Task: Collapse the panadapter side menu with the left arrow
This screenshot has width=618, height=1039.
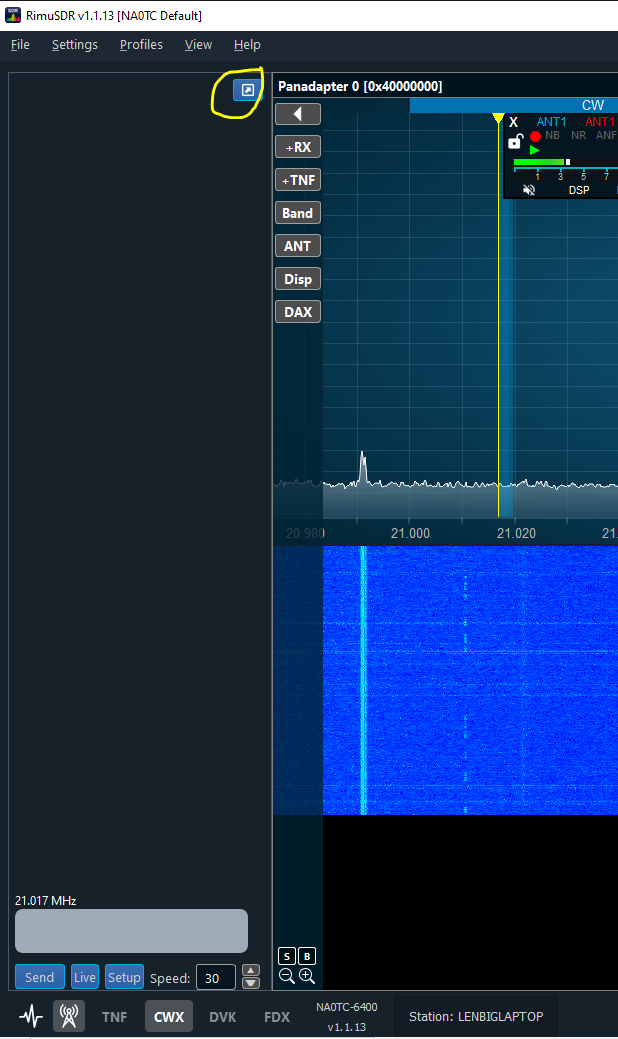Action: 298,114
